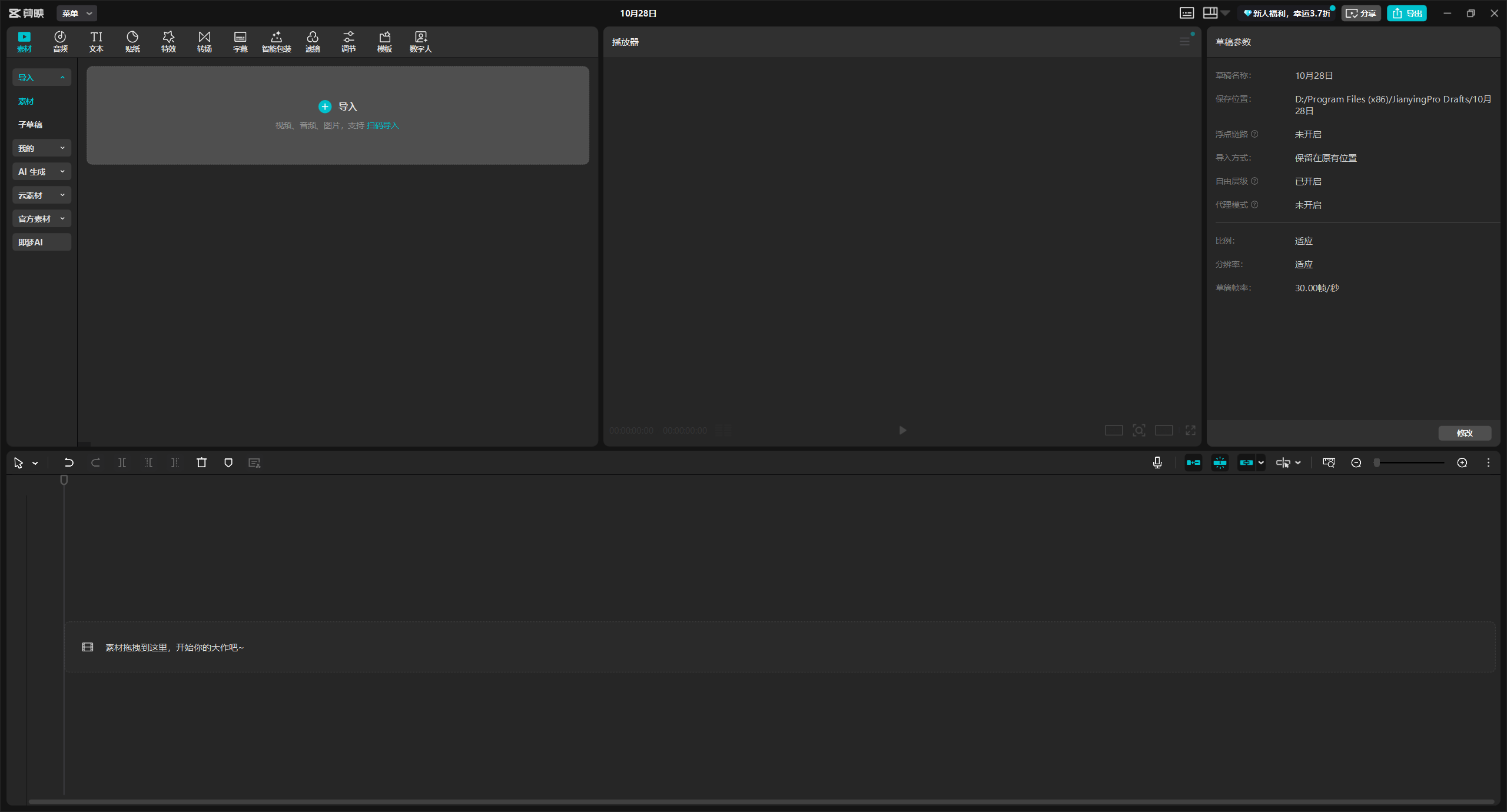Open the 数字人 digital human panel

tap(420, 42)
